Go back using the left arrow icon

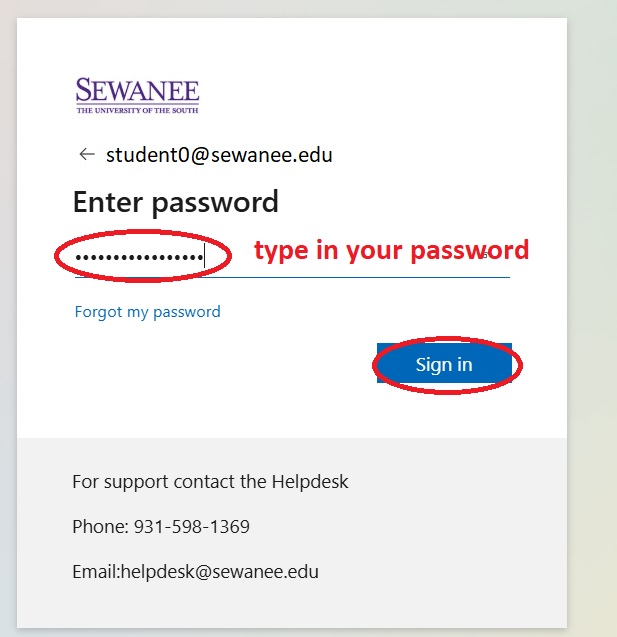[87, 154]
